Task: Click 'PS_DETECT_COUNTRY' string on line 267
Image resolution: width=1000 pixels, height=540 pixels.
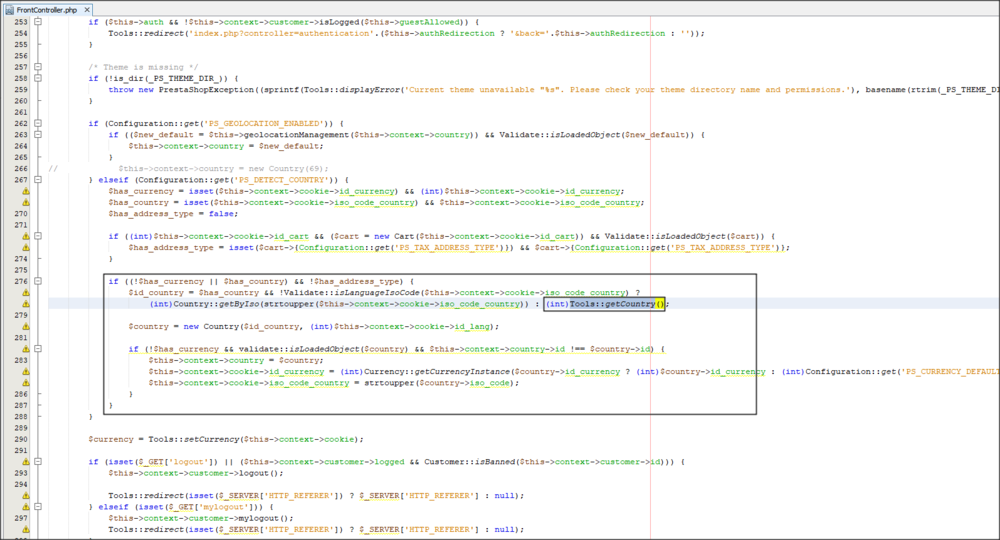Action: (x=283, y=180)
